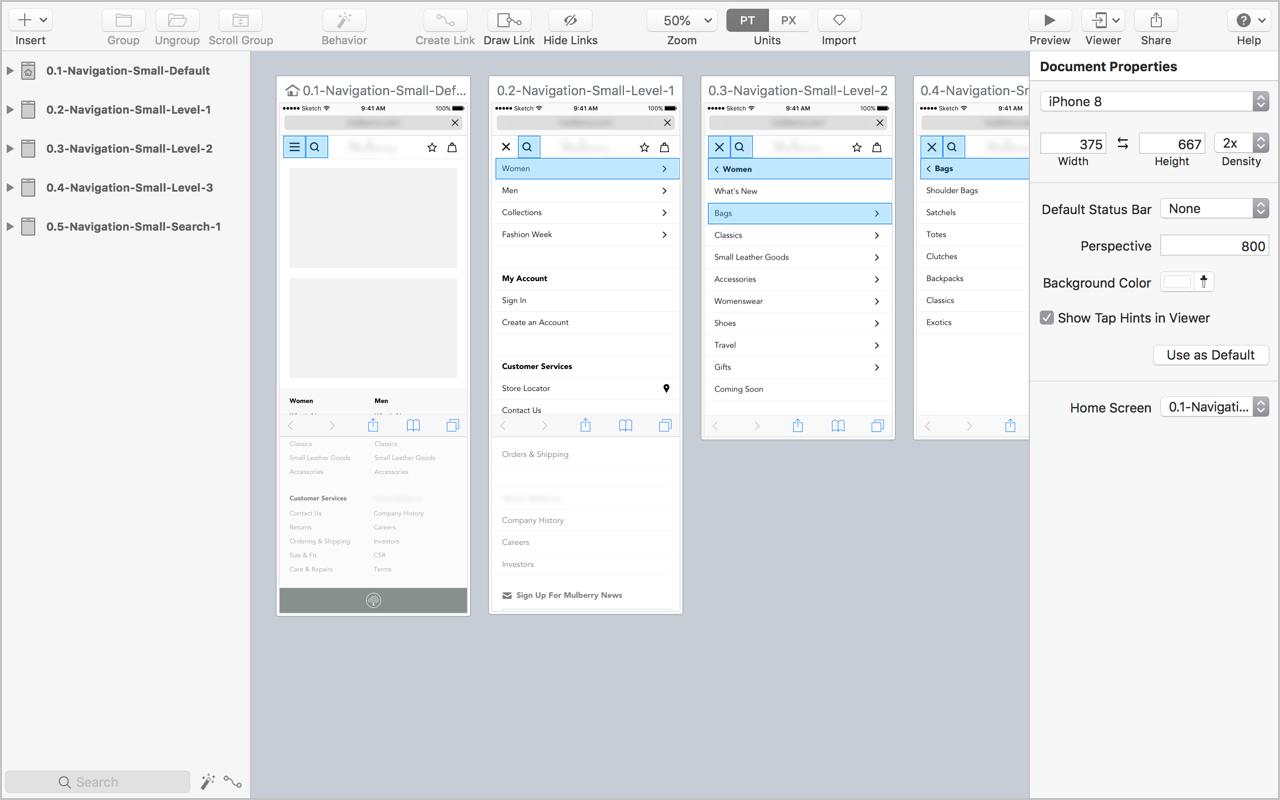Image resolution: width=1280 pixels, height=800 pixels.
Task: Click Sign In in 0.2 artboard
Action: point(514,300)
